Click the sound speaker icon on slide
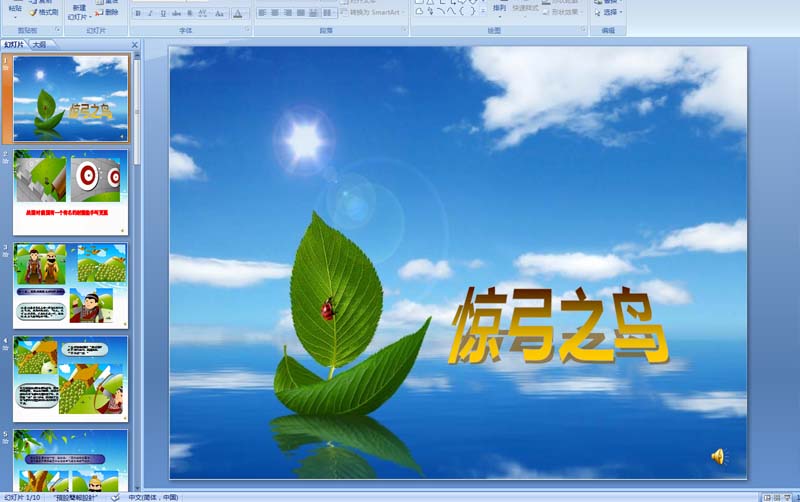 [717, 456]
